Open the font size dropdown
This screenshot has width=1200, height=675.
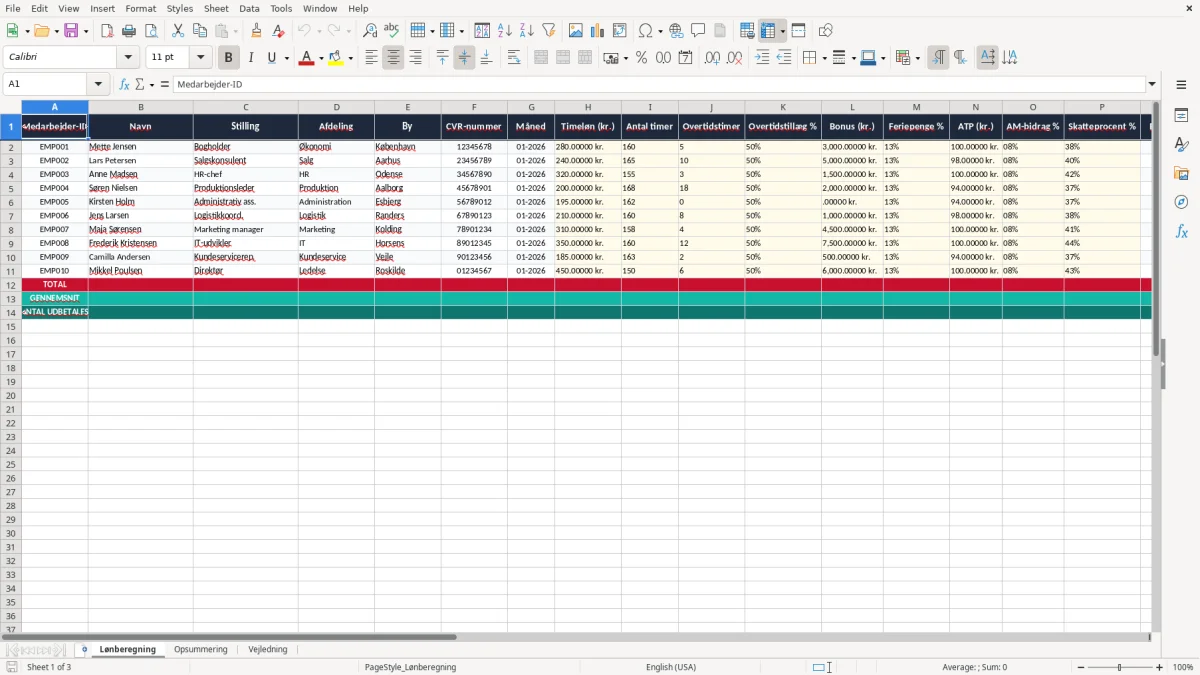click(200, 58)
